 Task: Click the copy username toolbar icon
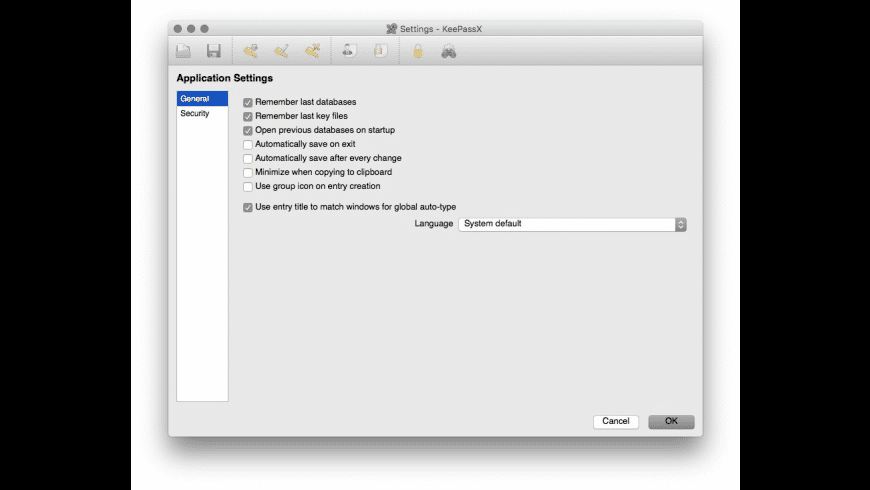click(x=349, y=51)
